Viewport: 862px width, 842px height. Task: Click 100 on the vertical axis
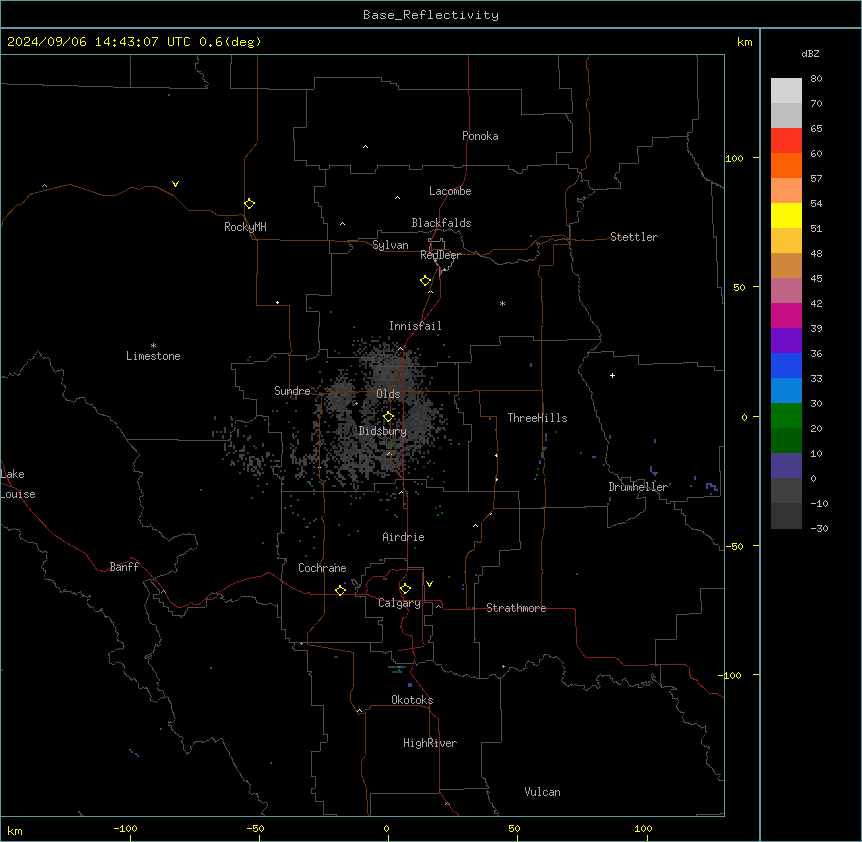[734, 158]
